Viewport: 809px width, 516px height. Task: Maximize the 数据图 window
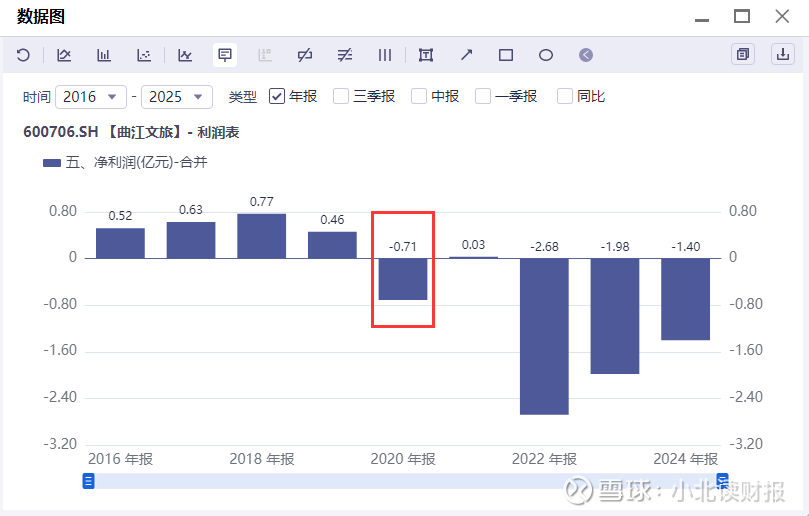(742, 17)
